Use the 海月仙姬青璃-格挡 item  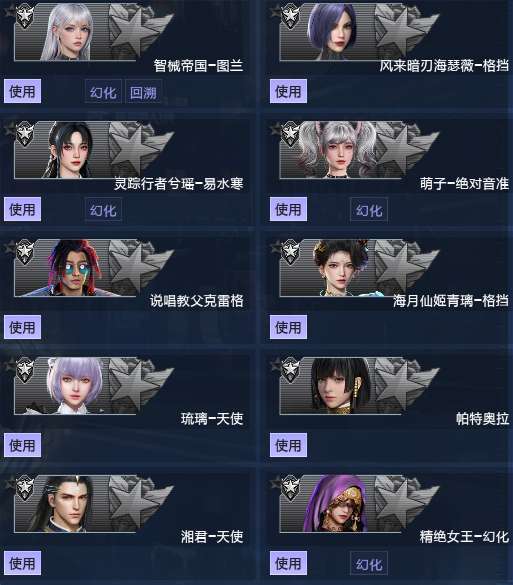click(x=288, y=327)
